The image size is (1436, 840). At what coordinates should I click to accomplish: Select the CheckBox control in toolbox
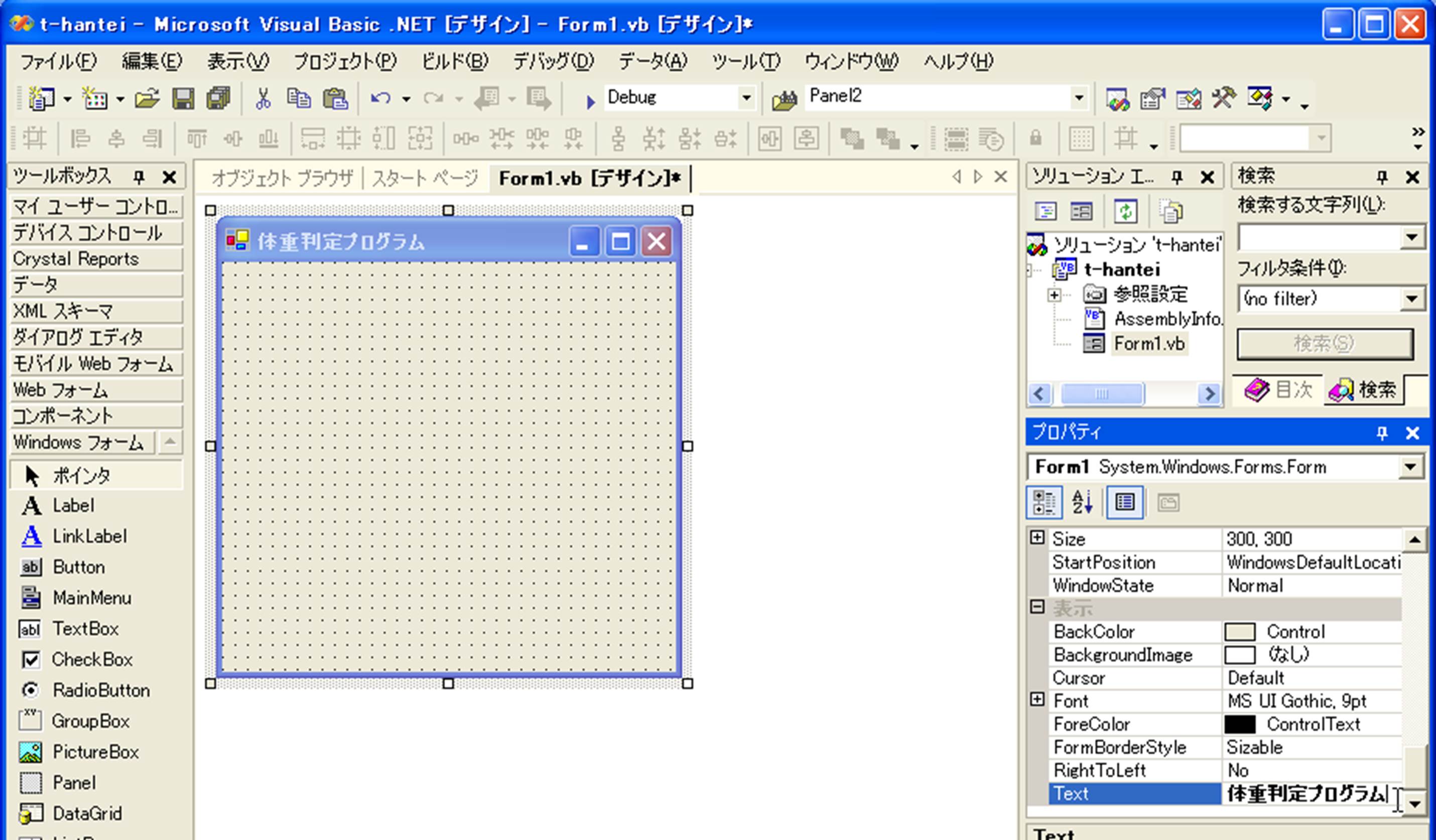click(92, 659)
